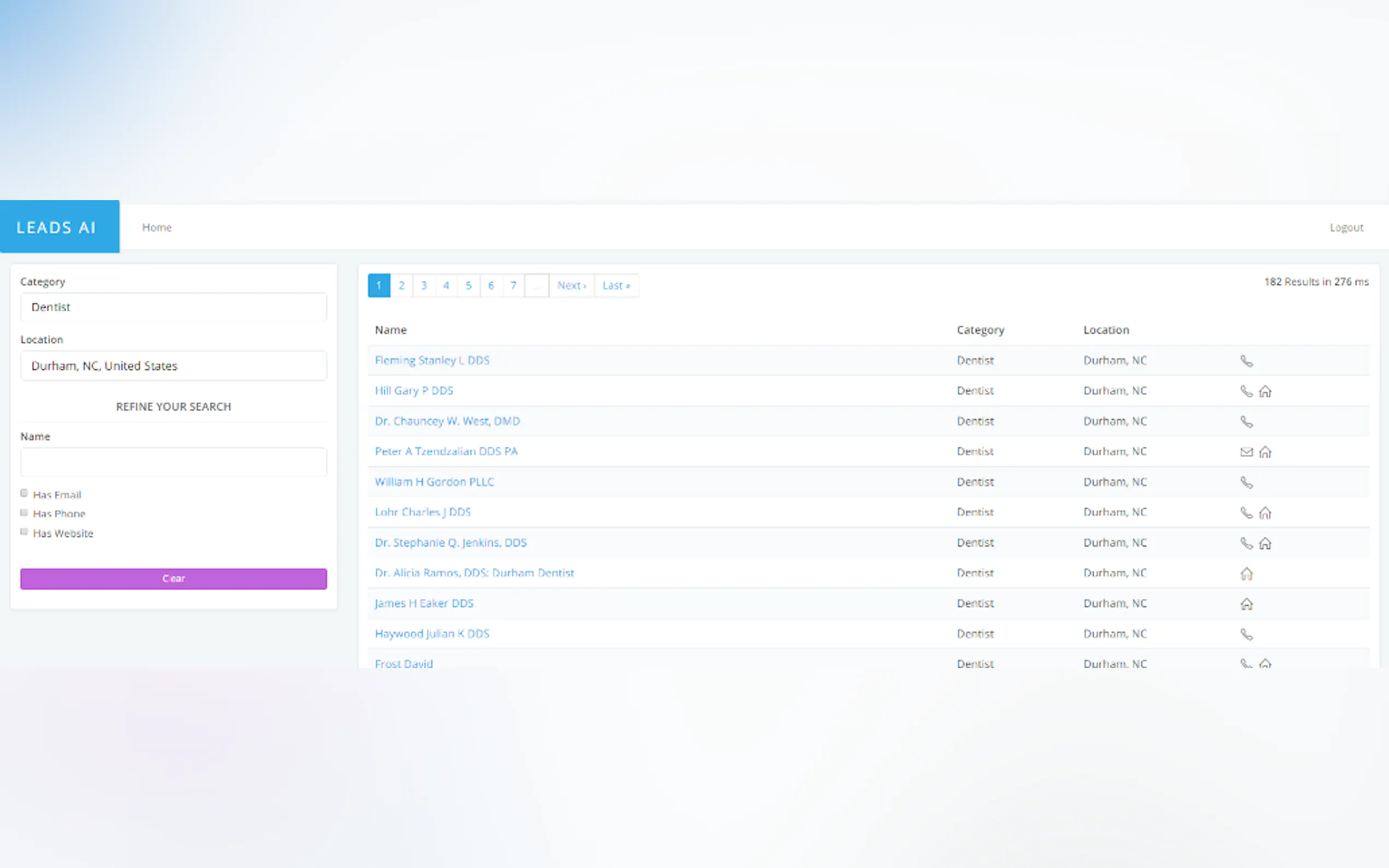Open the Location field showing Durham, NC
This screenshot has height=868, width=1389.
tap(173, 366)
